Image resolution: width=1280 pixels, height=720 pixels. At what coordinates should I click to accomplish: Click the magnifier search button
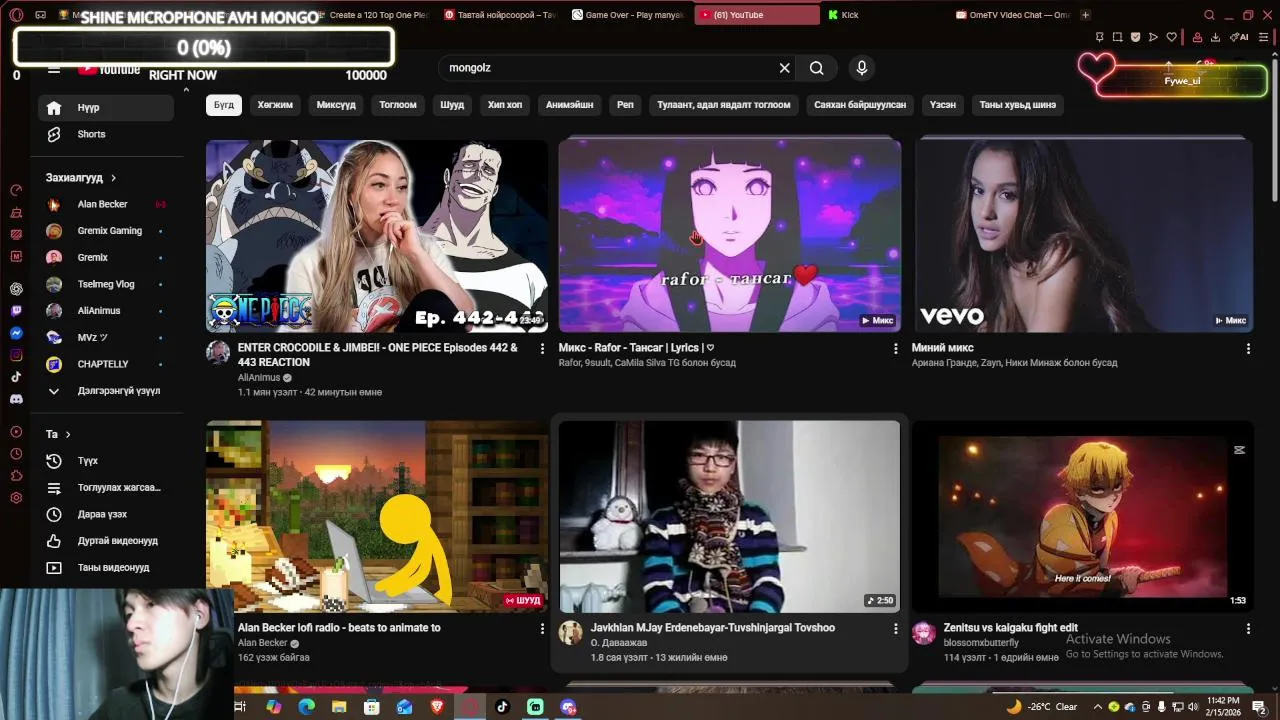click(x=817, y=68)
